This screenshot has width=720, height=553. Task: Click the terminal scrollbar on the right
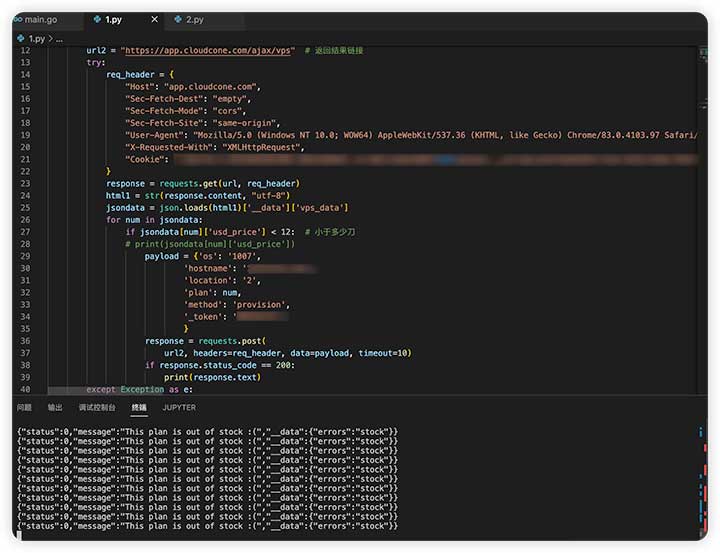[x=703, y=478]
